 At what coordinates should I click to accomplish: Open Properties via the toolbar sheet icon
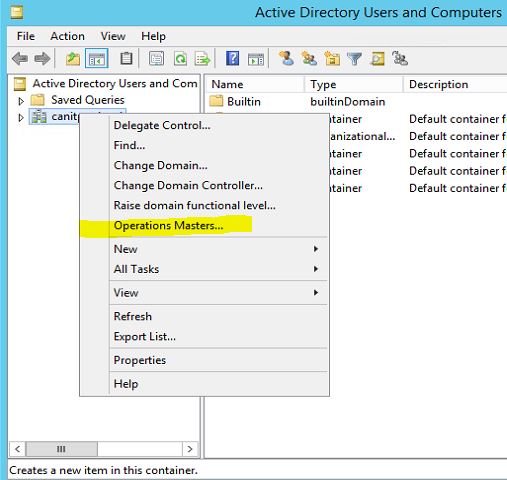pos(156,59)
